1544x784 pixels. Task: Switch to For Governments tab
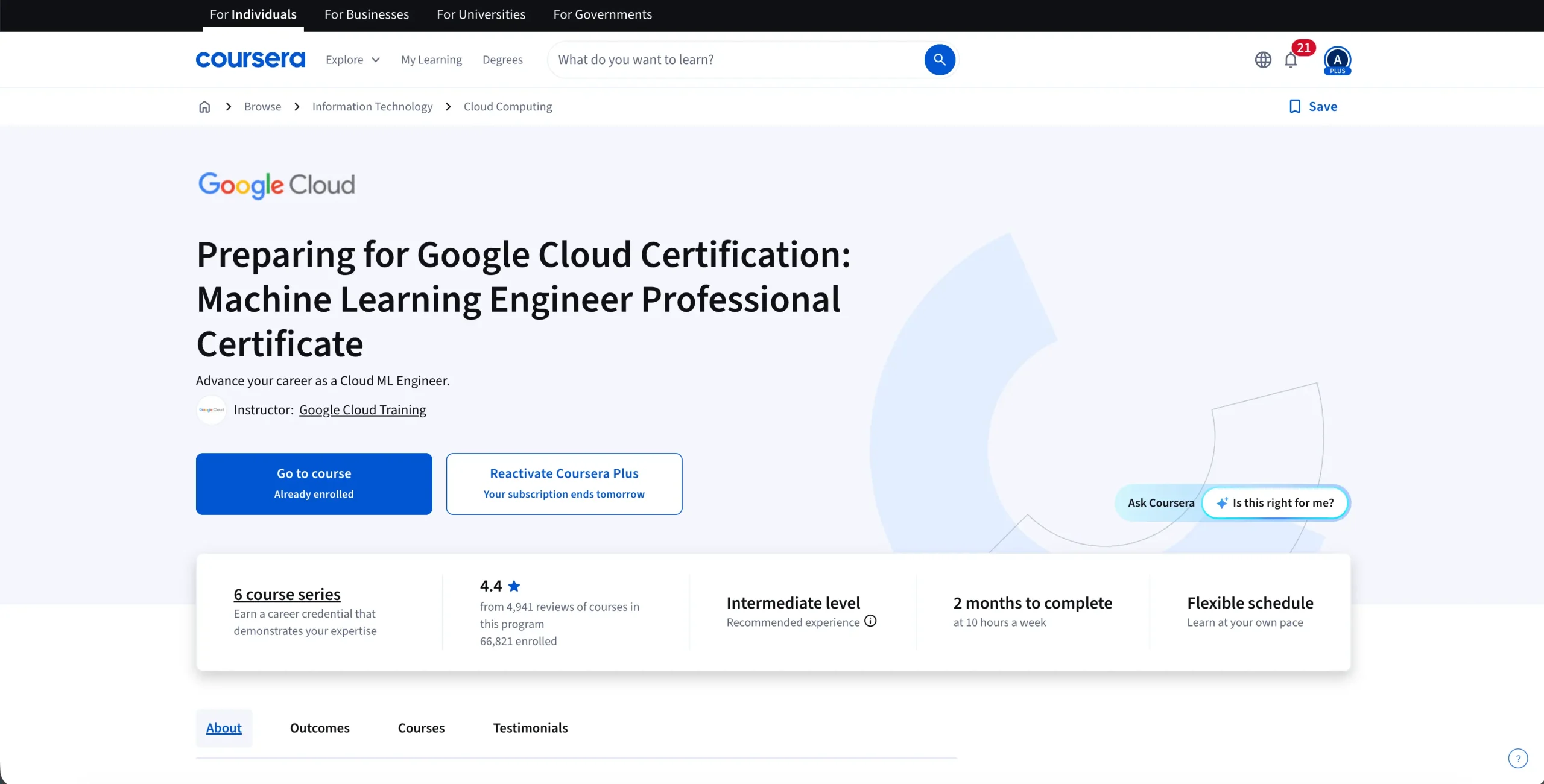point(603,14)
